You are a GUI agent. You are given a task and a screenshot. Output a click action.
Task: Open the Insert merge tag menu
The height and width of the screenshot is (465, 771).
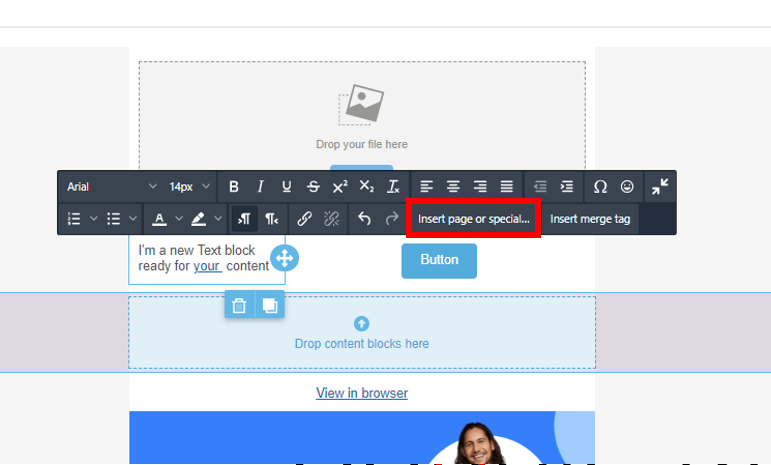(590, 219)
